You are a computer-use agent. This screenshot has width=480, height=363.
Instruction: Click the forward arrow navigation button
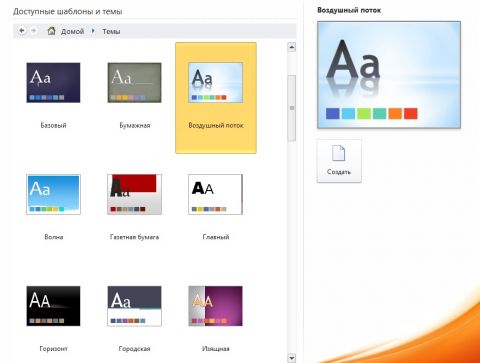pyautogui.click(x=33, y=31)
